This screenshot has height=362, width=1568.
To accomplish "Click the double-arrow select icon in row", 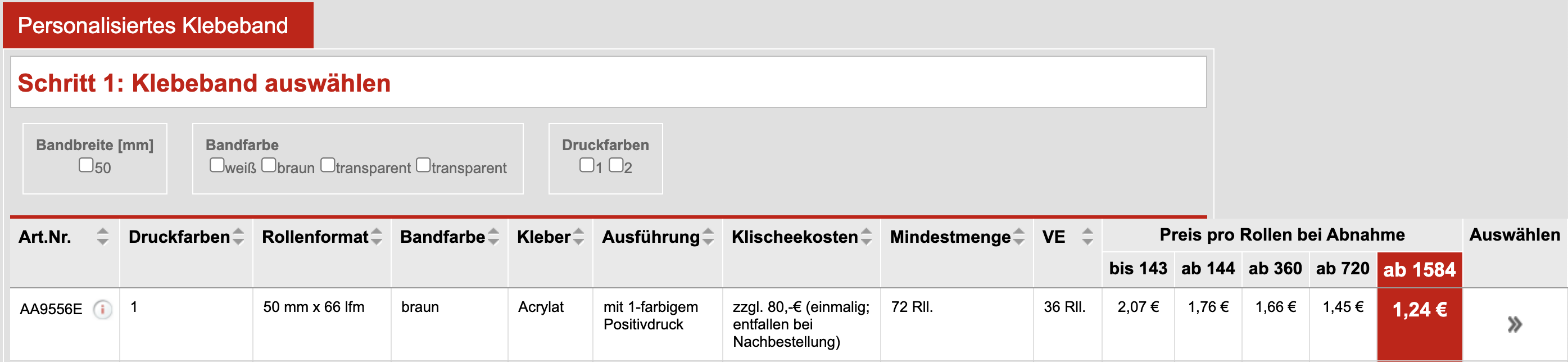I will [x=1515, y=324].
